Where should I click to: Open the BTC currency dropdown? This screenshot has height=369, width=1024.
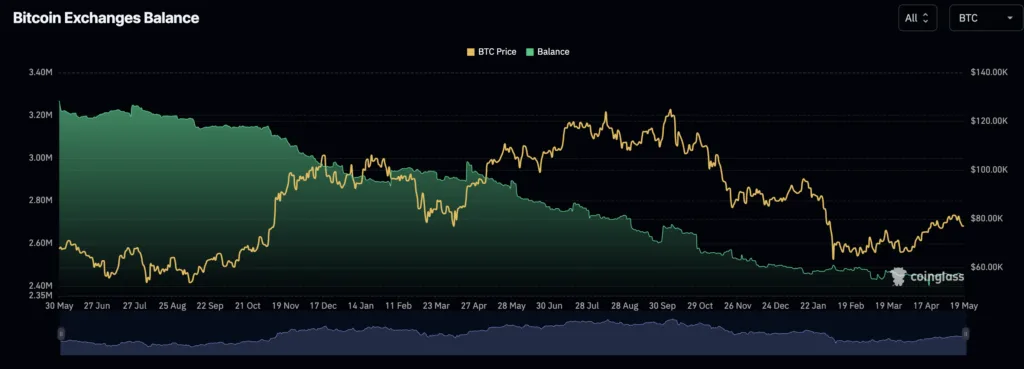pyautogui.click(x=985, y=18)
